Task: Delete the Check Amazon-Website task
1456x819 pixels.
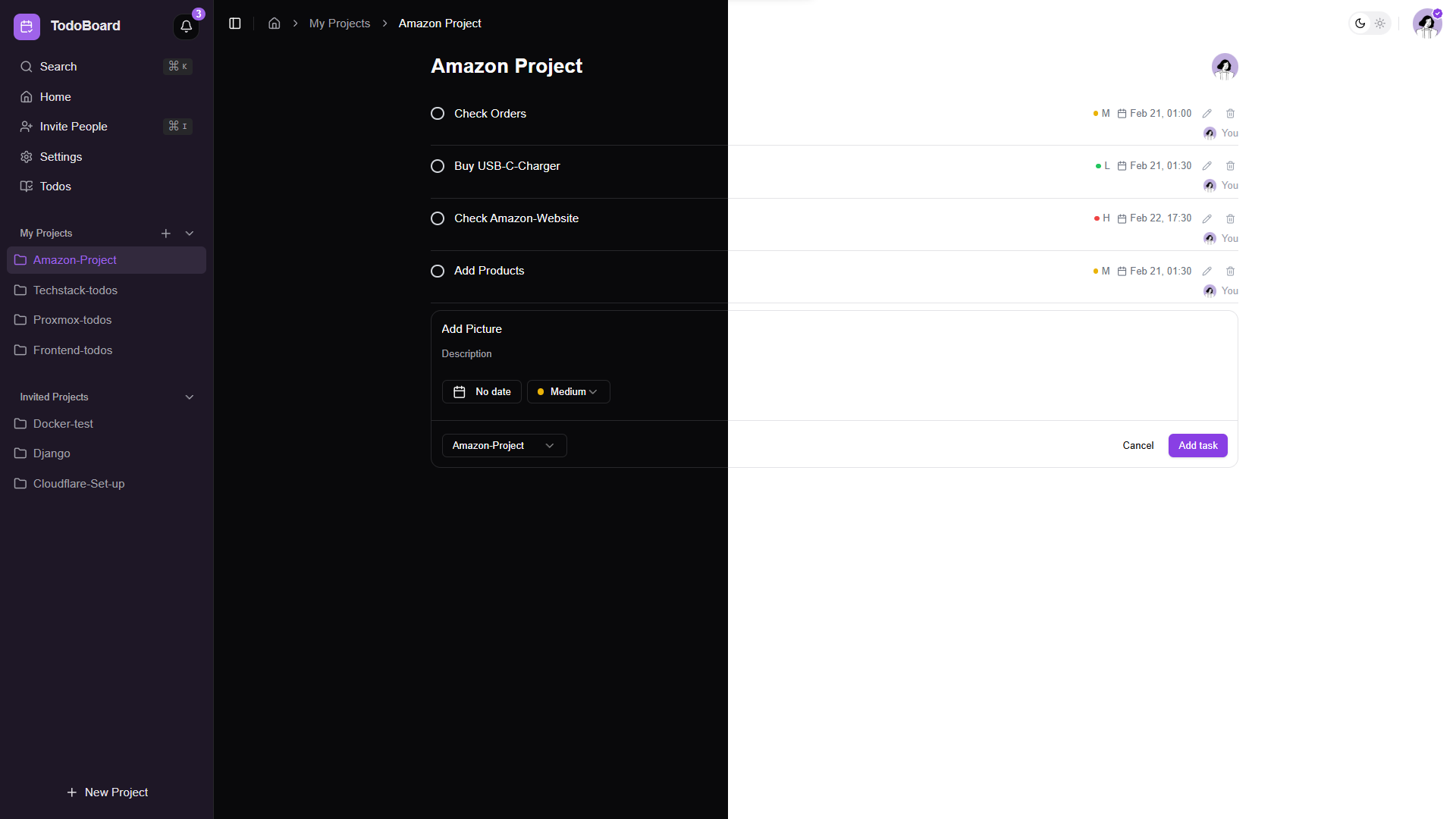Action: click(x=1231, y=218)
